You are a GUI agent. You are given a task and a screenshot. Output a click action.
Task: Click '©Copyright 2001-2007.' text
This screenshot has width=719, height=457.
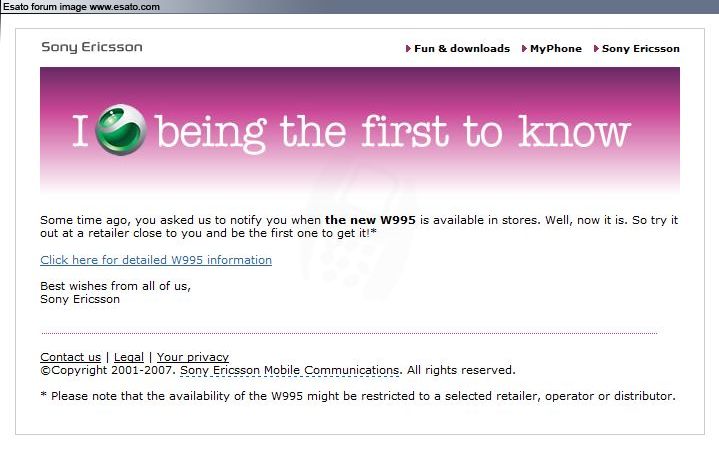click(x=108, y=370)
